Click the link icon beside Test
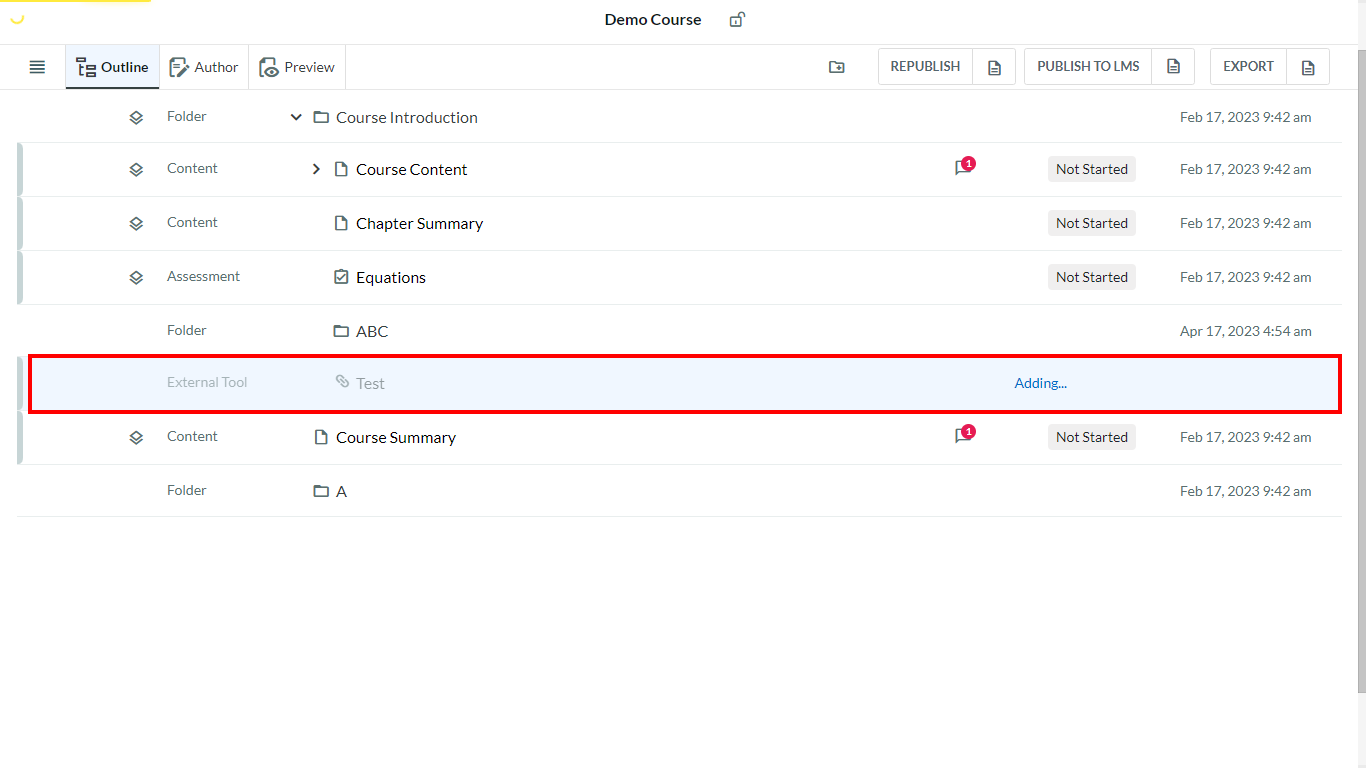Image resolution: width=1366 pixels, height=768 pixels. click(342, 382)
